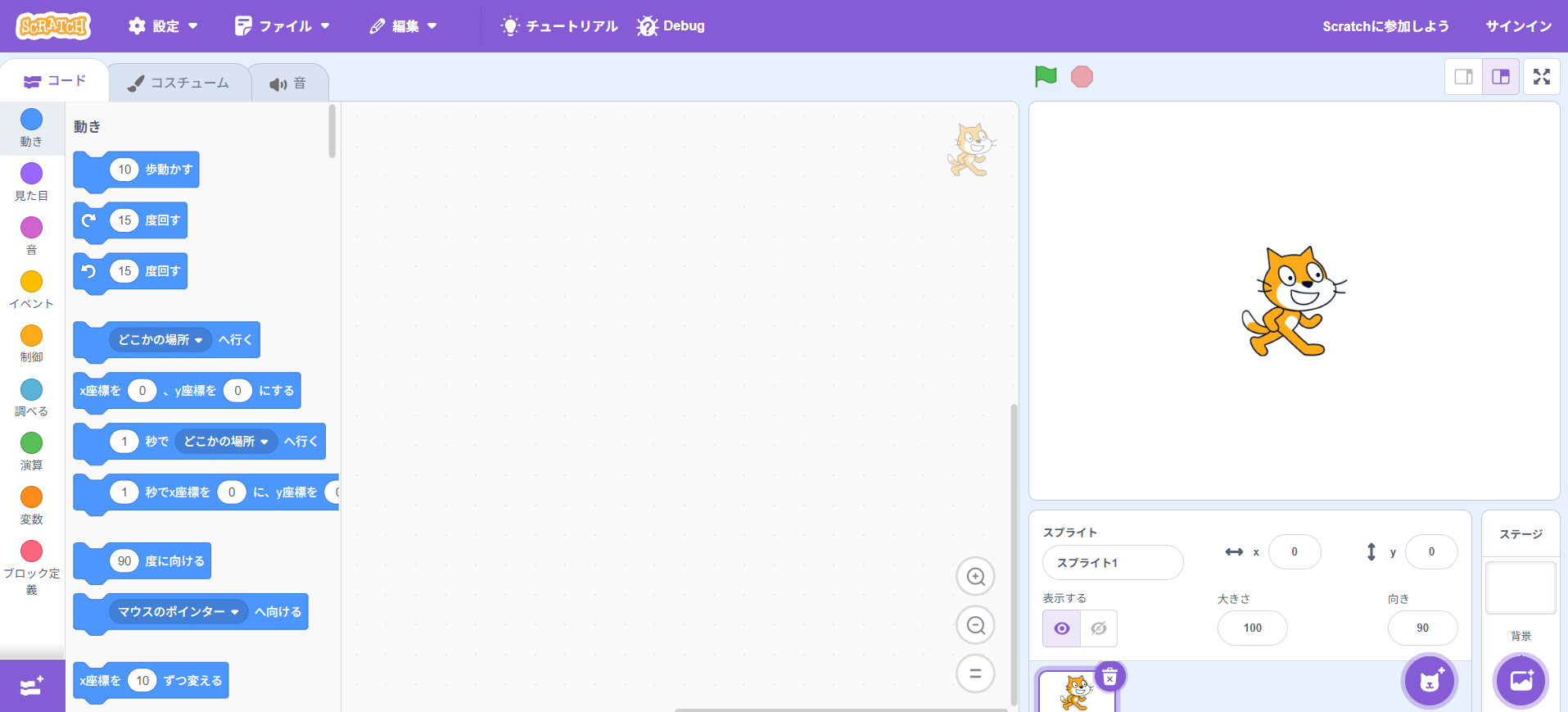The width and height of the screenshot is (1568, 712).
Task: Open the 設定 settings menu
Action: click(x=163, y=26)
